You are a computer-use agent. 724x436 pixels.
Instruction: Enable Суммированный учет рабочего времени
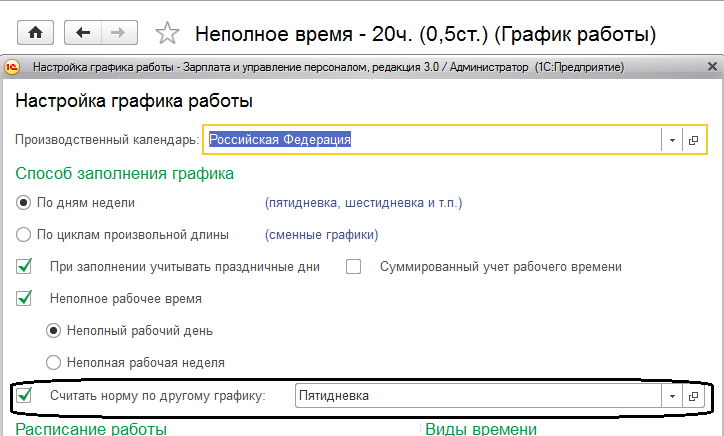tap(353, 267)
